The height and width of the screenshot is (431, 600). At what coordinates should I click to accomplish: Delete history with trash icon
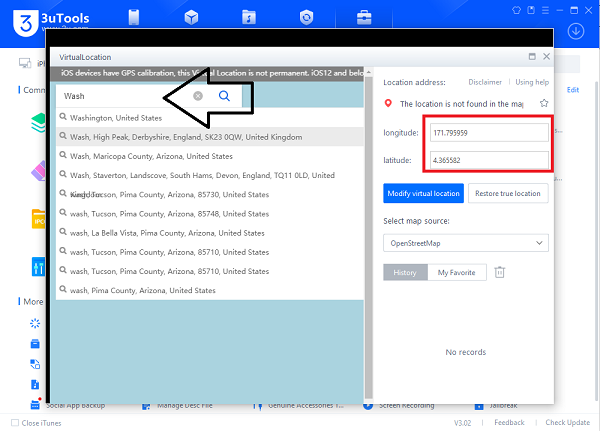pos(499,272)
